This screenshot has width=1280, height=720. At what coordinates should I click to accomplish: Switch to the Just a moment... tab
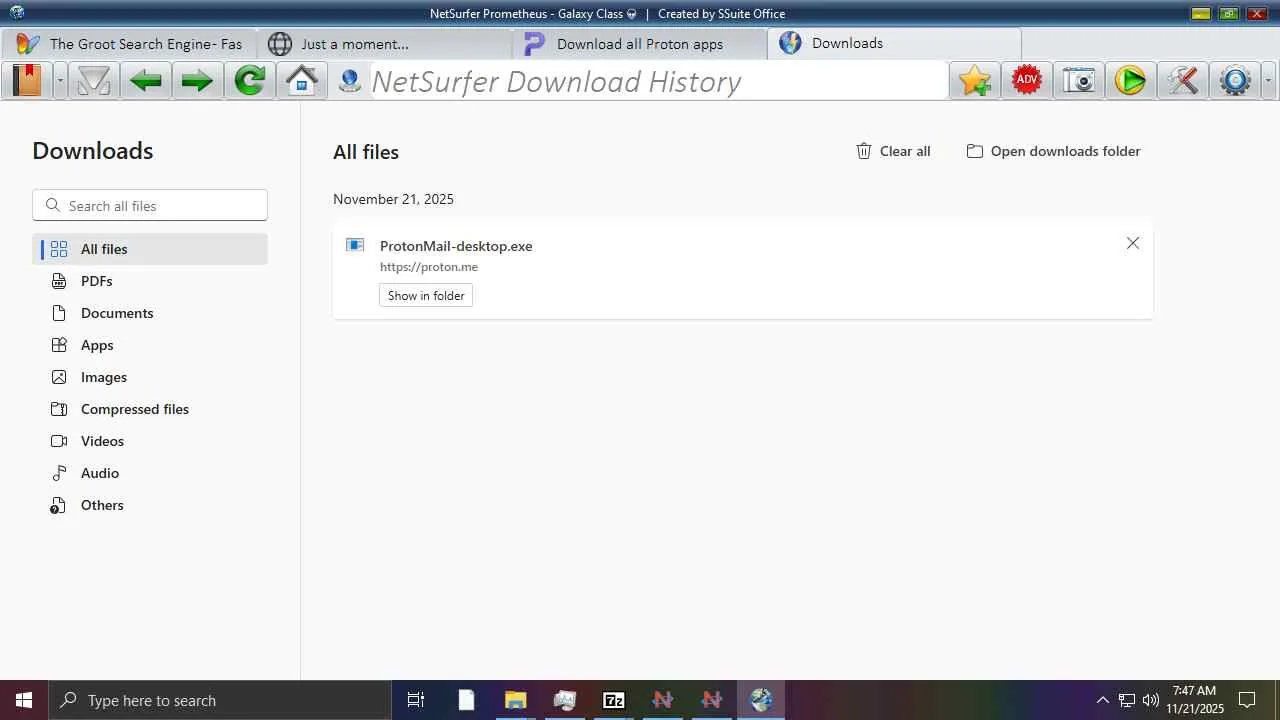click(x=385, y=44)
